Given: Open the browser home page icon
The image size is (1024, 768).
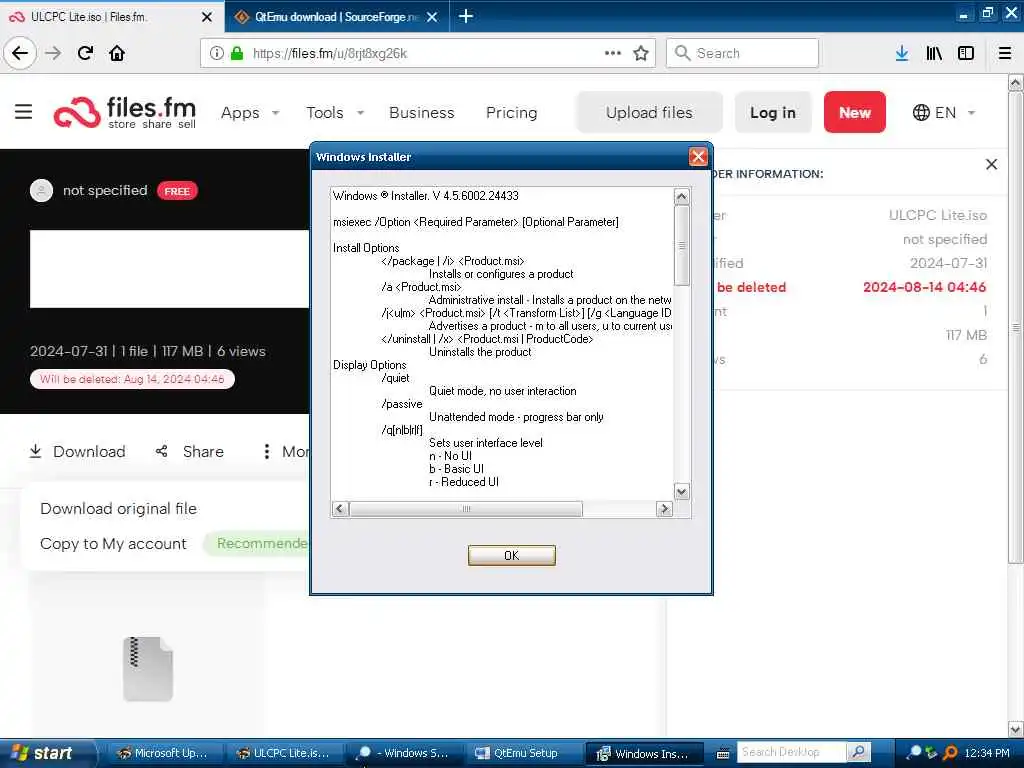Looking at the screenshot, I should (117, 53).
